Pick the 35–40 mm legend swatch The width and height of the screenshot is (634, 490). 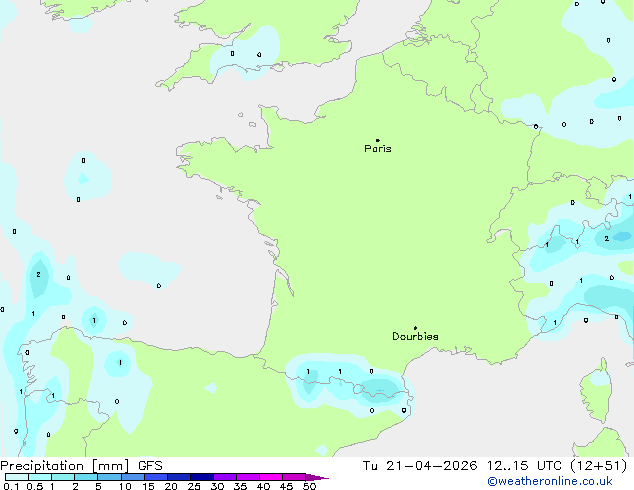click(x=248, y=477)
